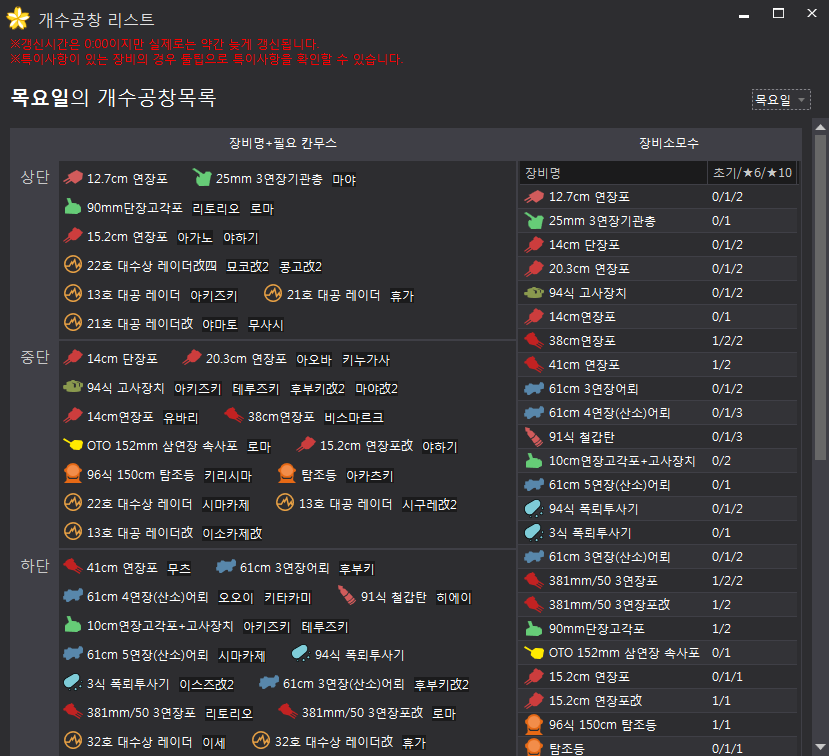Click the depth charge icon beside 3식 폭뢰투사기 in 하단

click(x=72, y=684)
